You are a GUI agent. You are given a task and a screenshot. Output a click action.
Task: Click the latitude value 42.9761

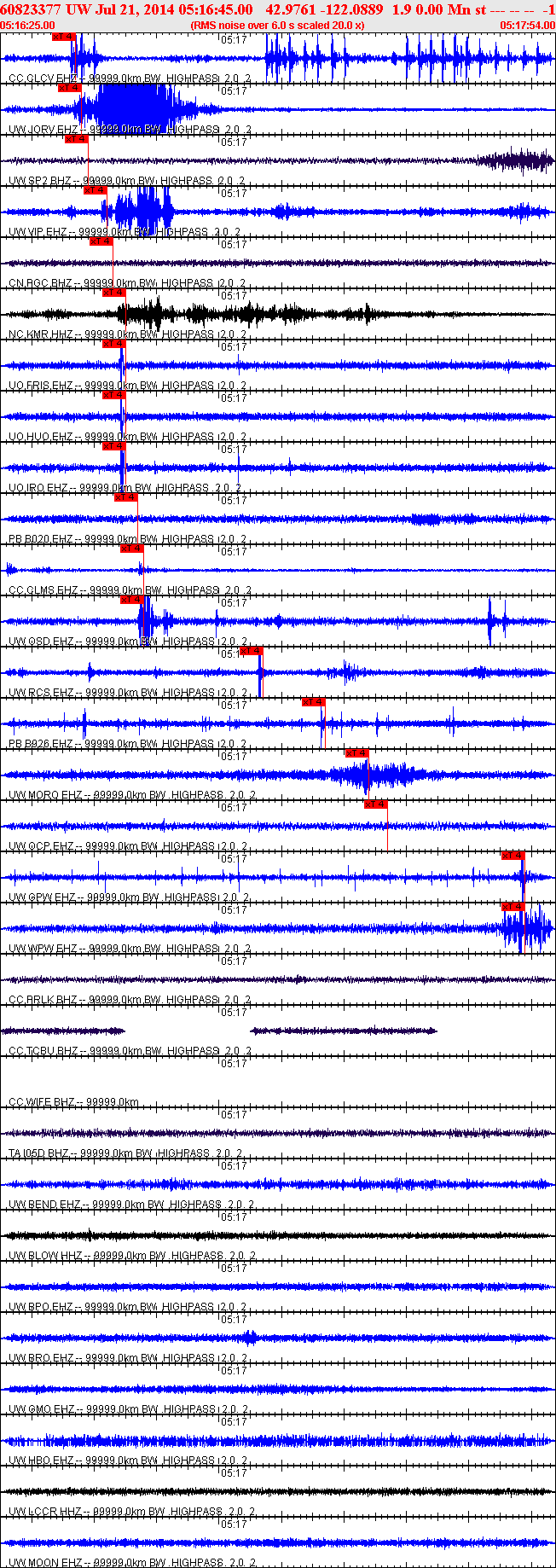290,9
